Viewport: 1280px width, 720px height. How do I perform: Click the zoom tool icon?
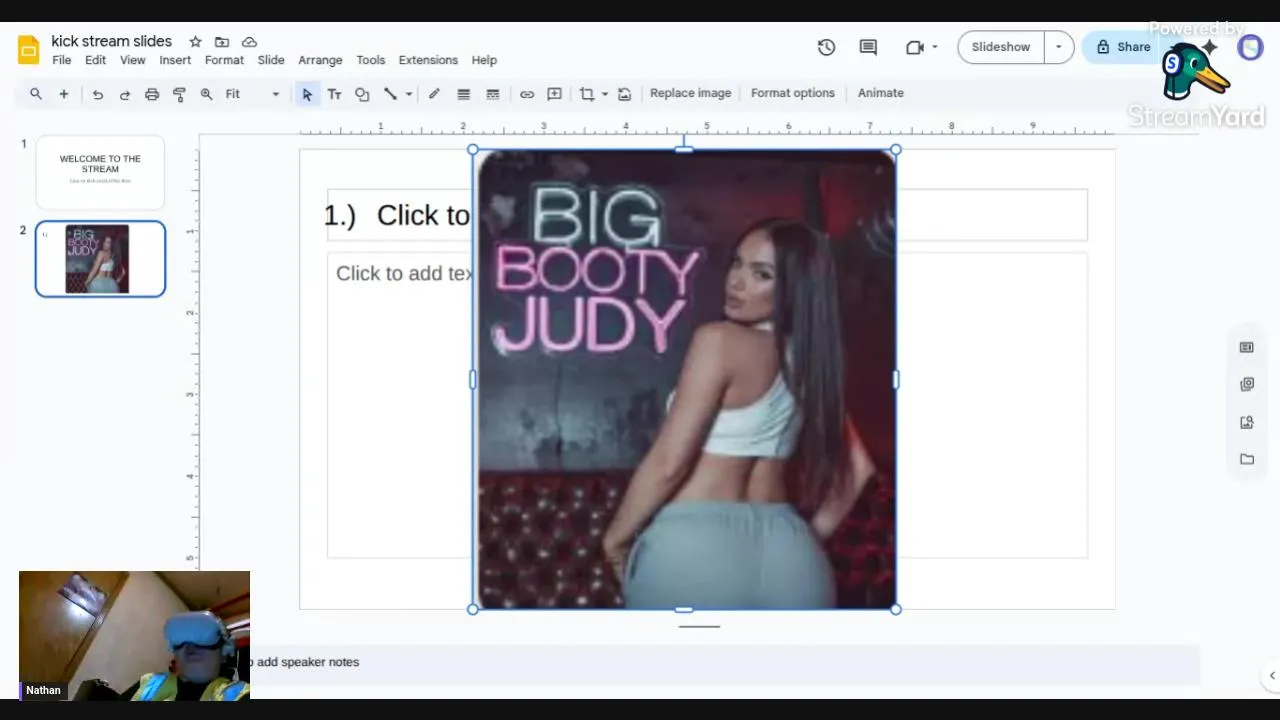click(x=206, y=94)
